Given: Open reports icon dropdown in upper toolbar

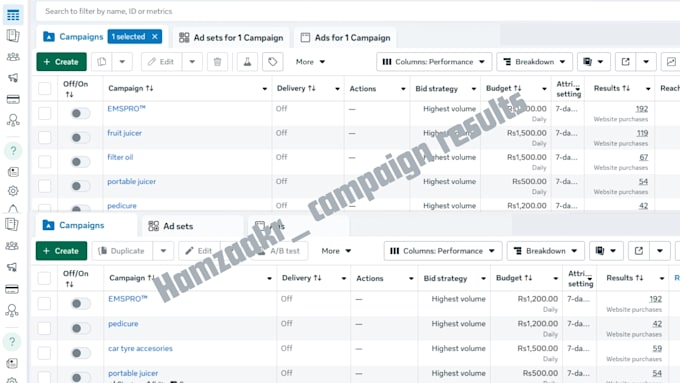Looking at the screenshot, I should (593, 62).
